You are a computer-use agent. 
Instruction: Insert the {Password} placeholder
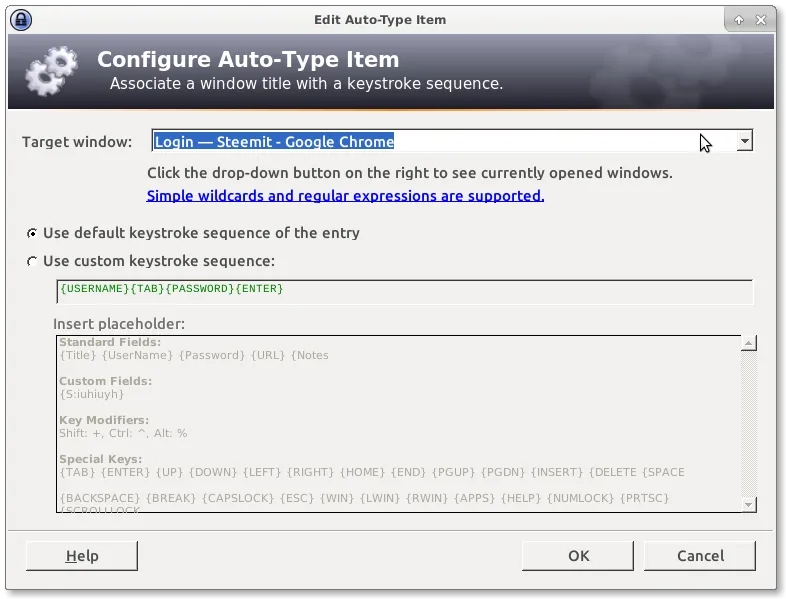tap(211, 355)
